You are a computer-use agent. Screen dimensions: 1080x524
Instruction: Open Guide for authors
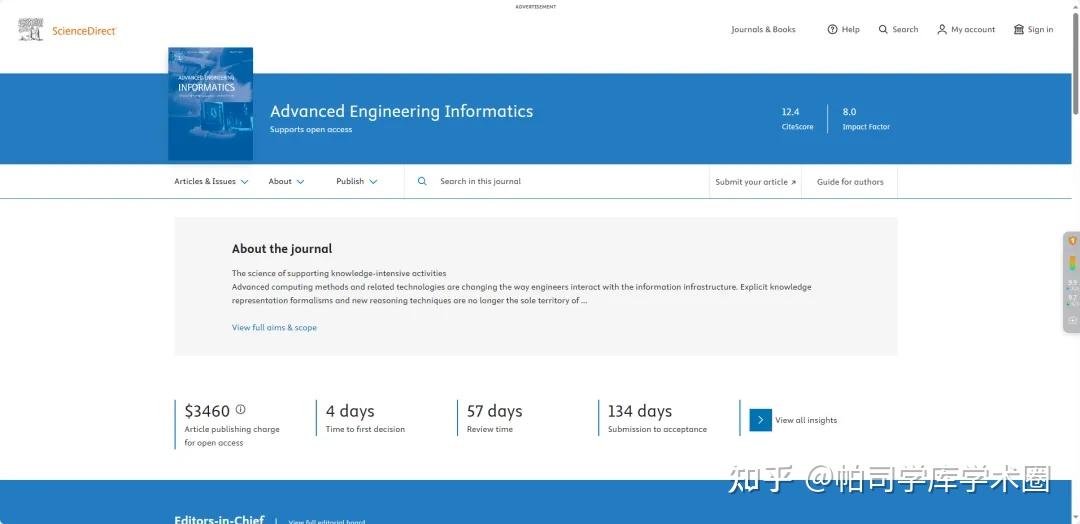850,182
